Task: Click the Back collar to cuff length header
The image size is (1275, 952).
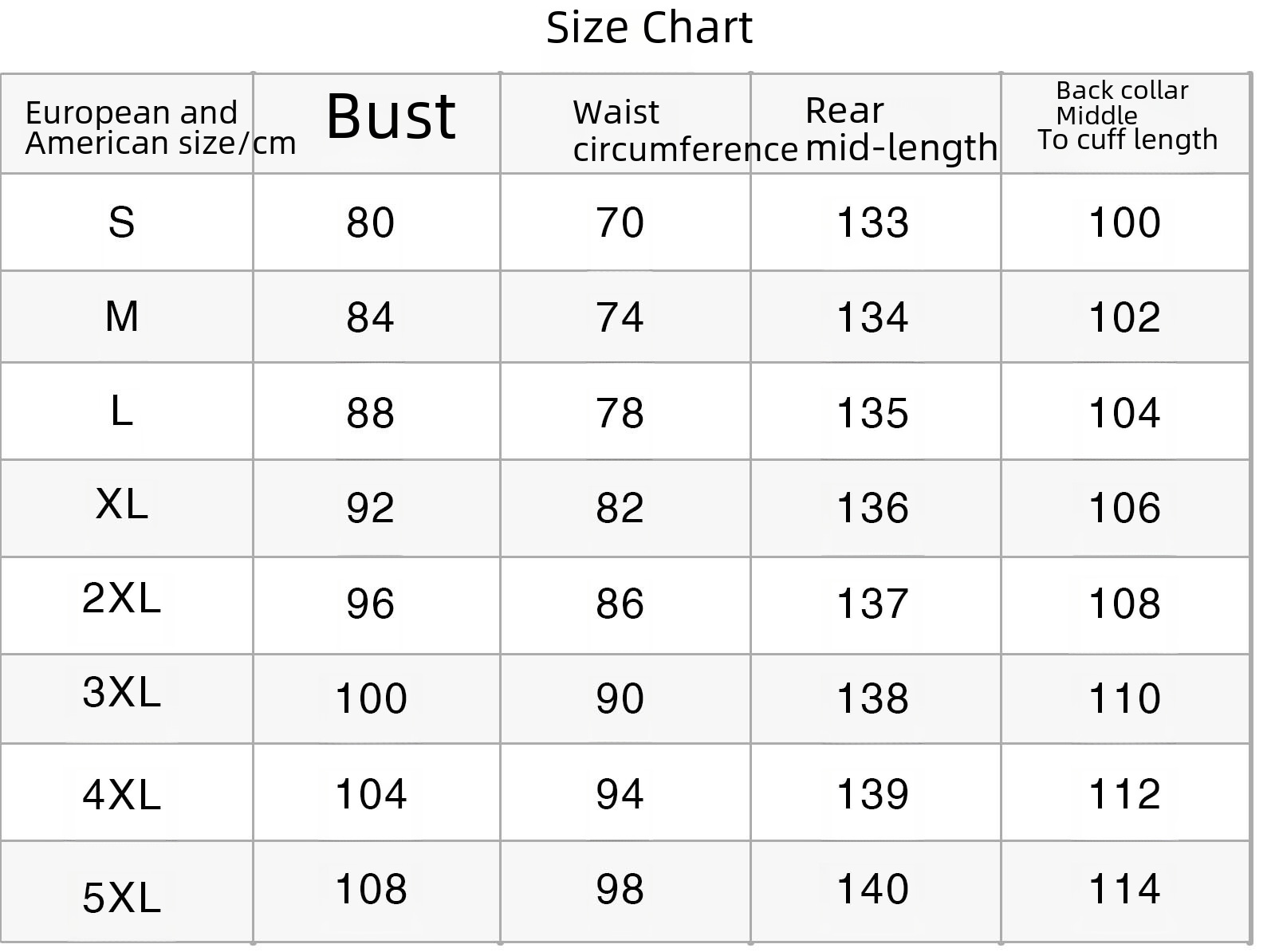Action: [x=1127, y=116]
